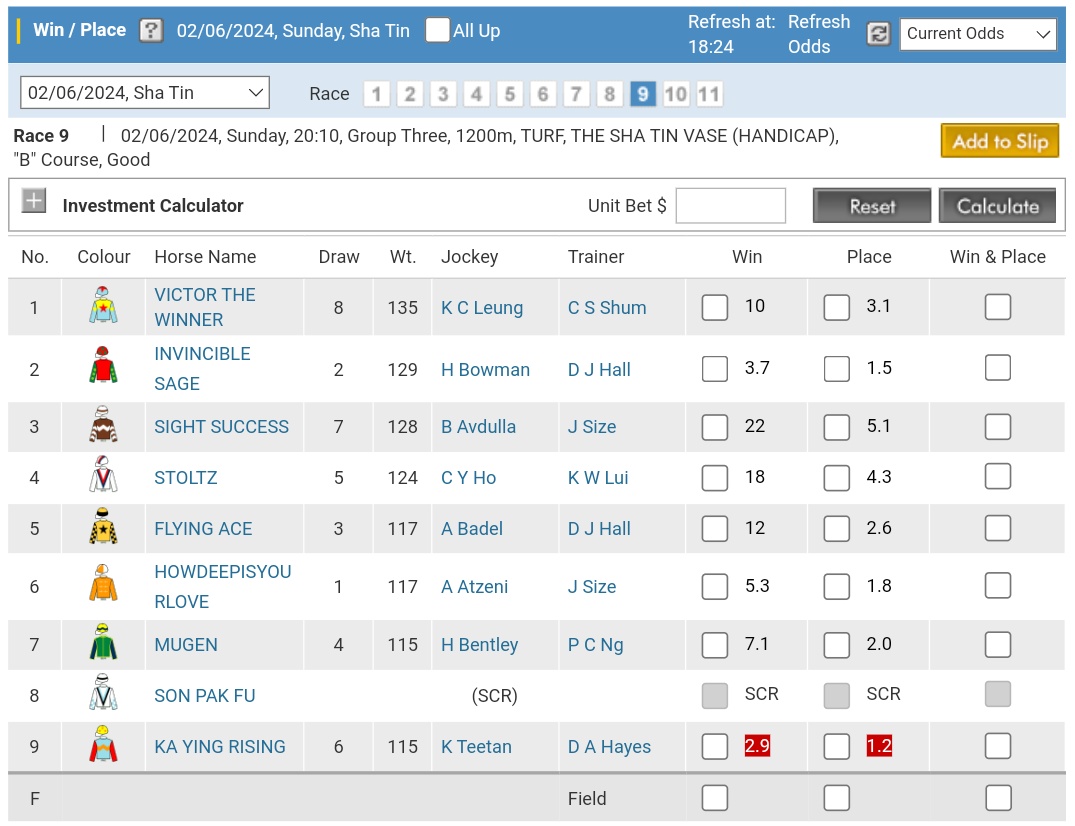Open jockey K Teetan's link
The width and height of the screenshot is (1075, 826).
pos(476,746)
